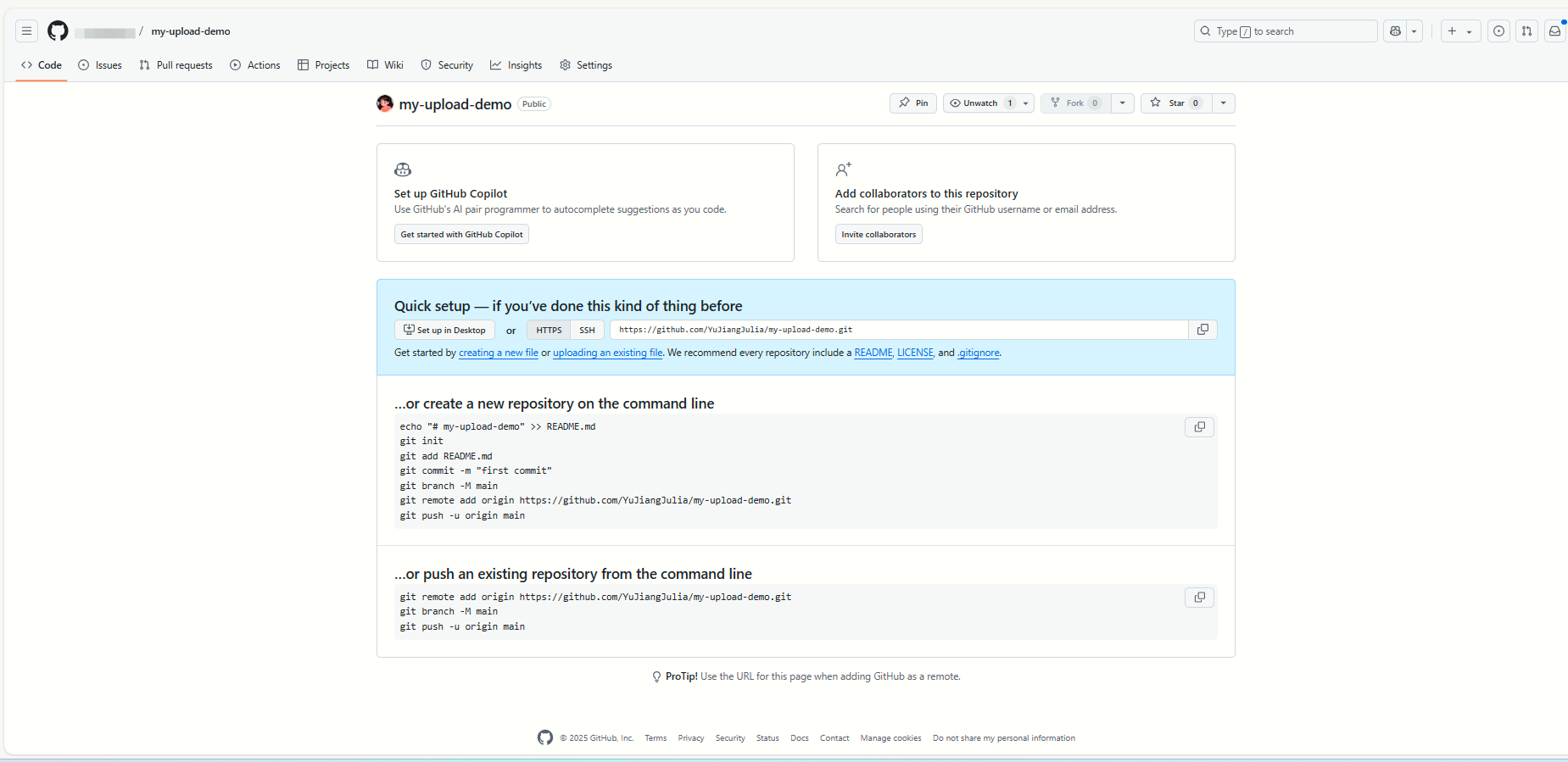Copy the clone URL to clipboard
Image resolution: width=1568 pixels, height=762 pixels.
[1203, 330]
